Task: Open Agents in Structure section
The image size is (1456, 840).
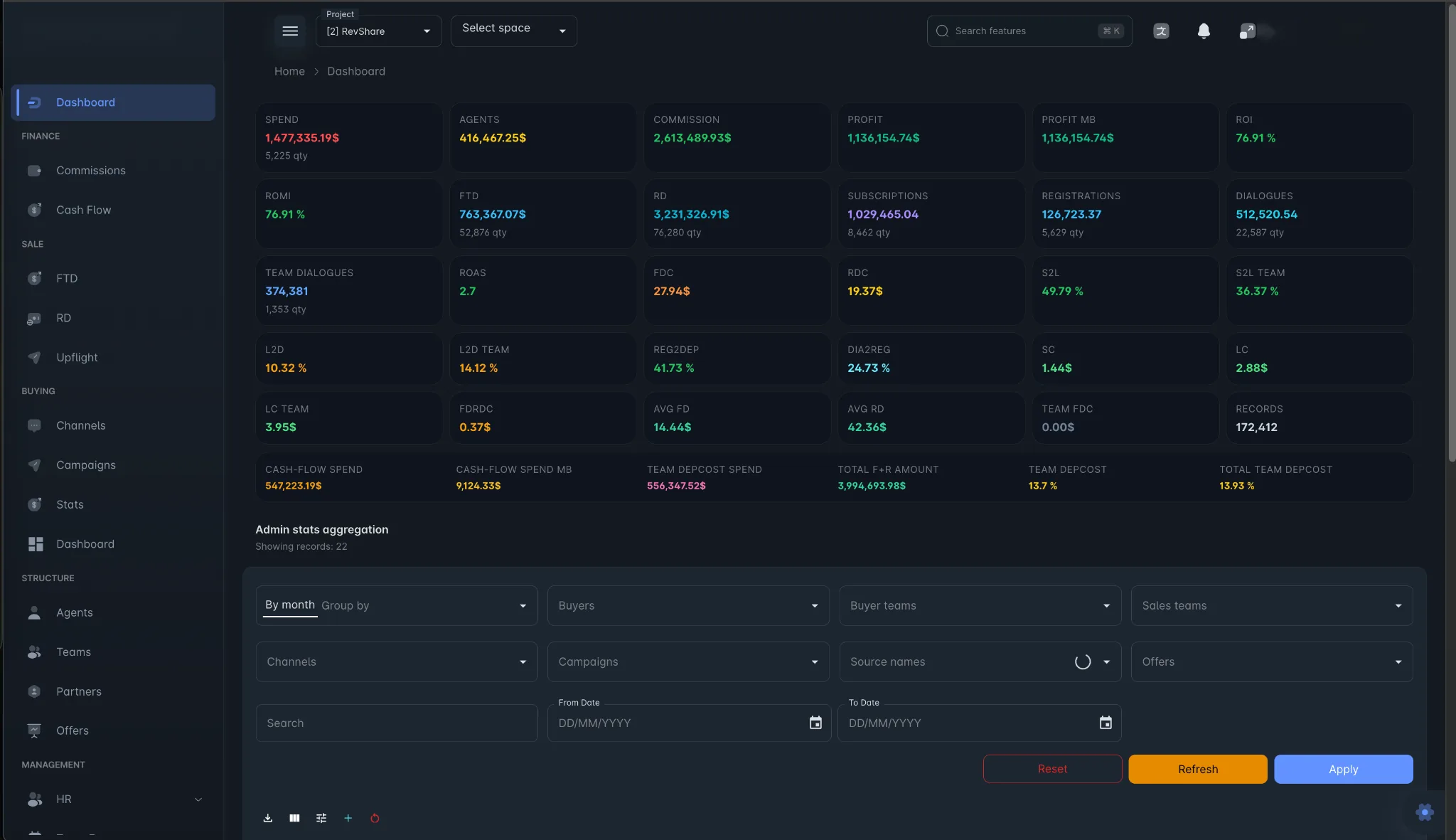Action: pos(112,612)
